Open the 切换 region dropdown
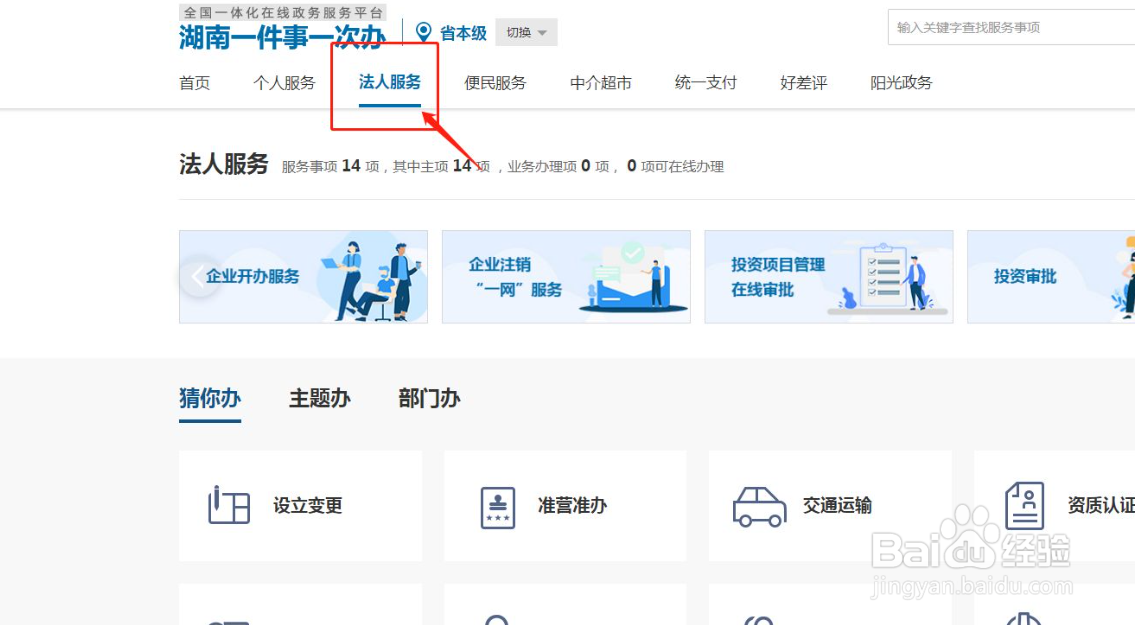 coord(526,33)
